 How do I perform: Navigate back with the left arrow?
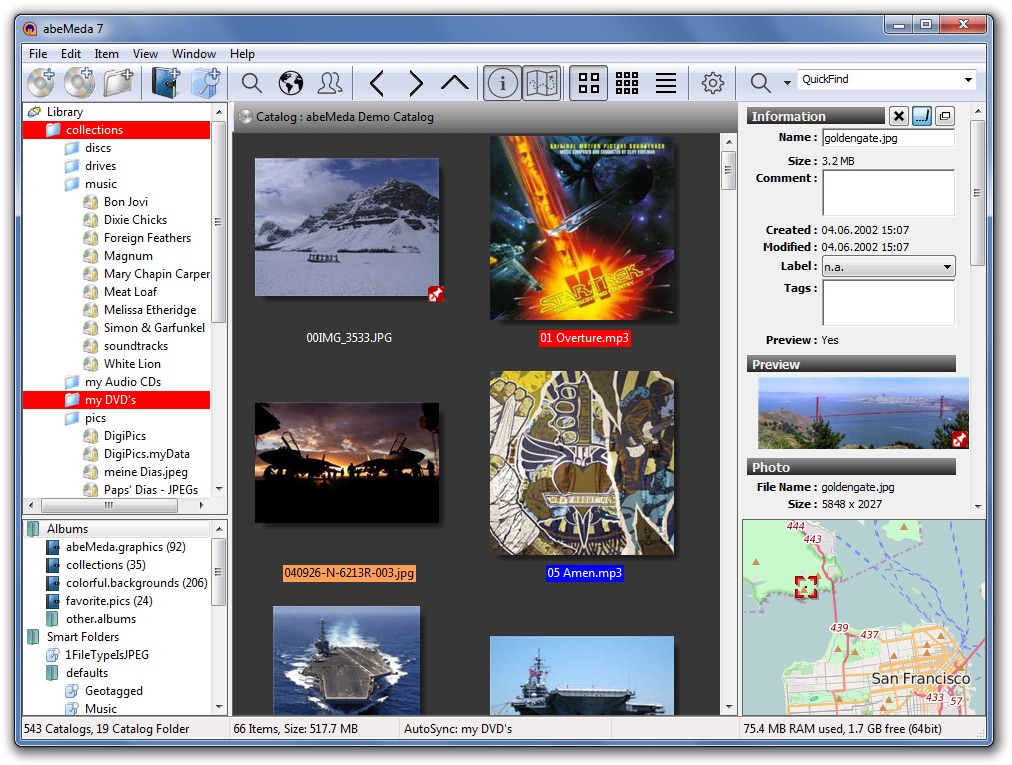click(x=377, y=83)
